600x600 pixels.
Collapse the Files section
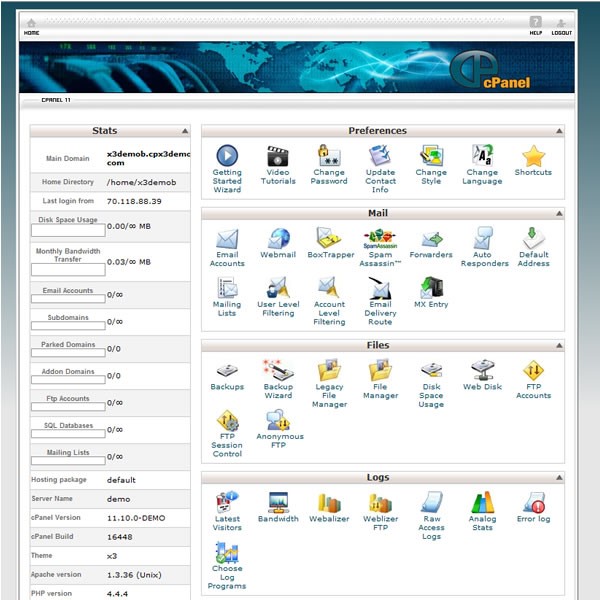(559, 345)
